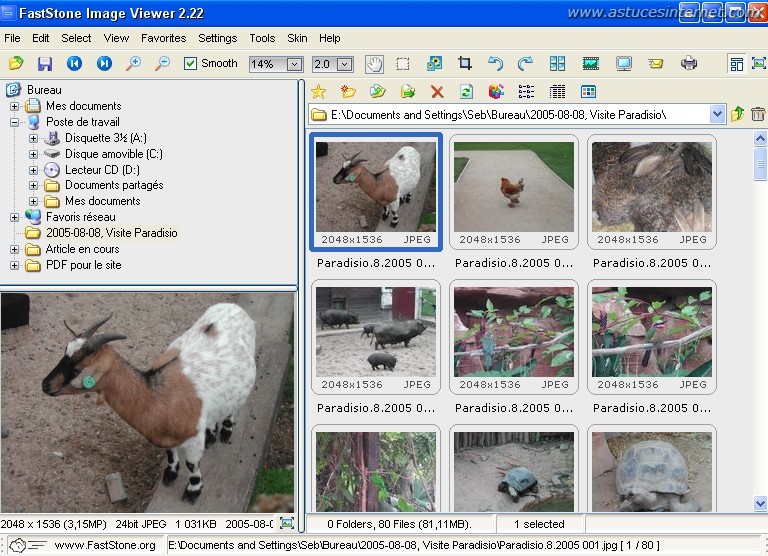Click the email envelope icon
This screenshot has height=556, width=768.
point(655,63)
